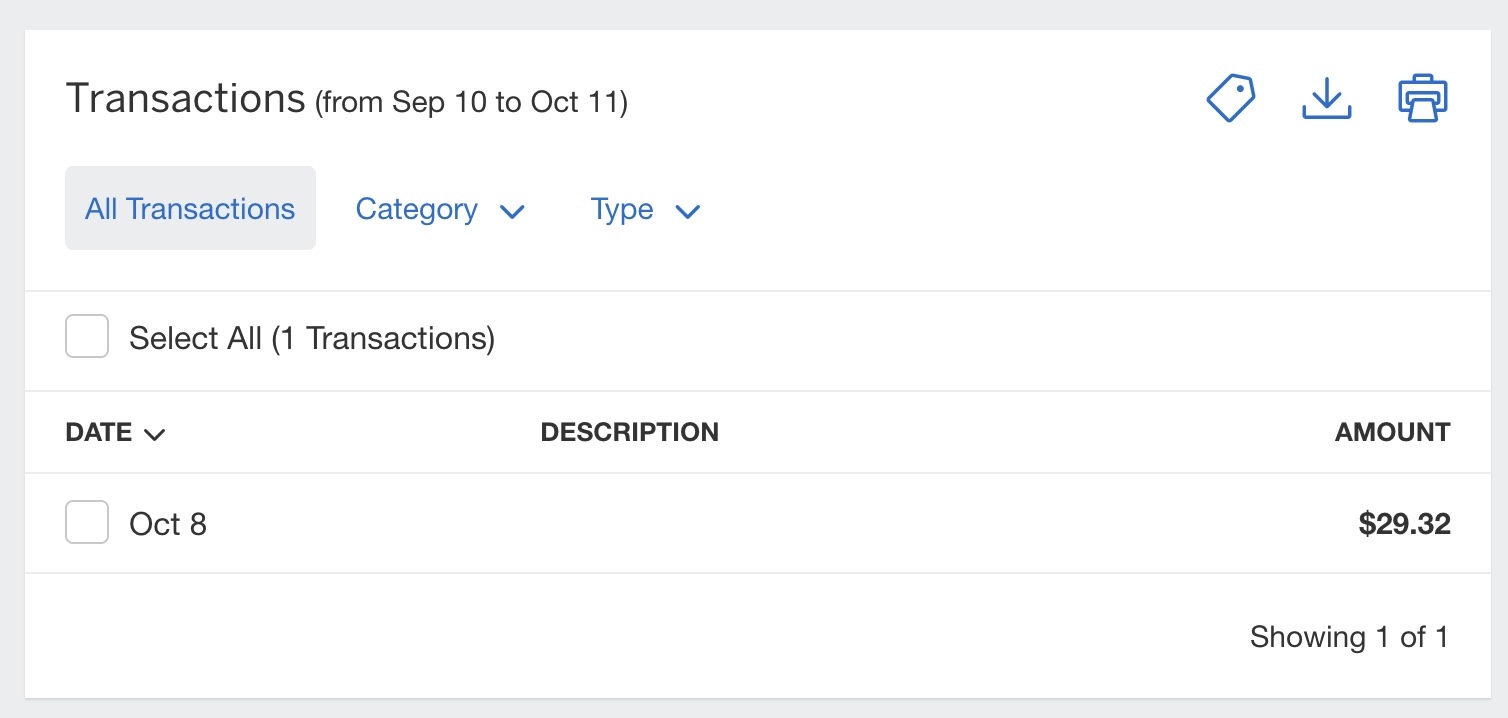Select the All Transactions tab
Screen dimensions: 1508x718
pyautogui.click(x=190, y=208)
